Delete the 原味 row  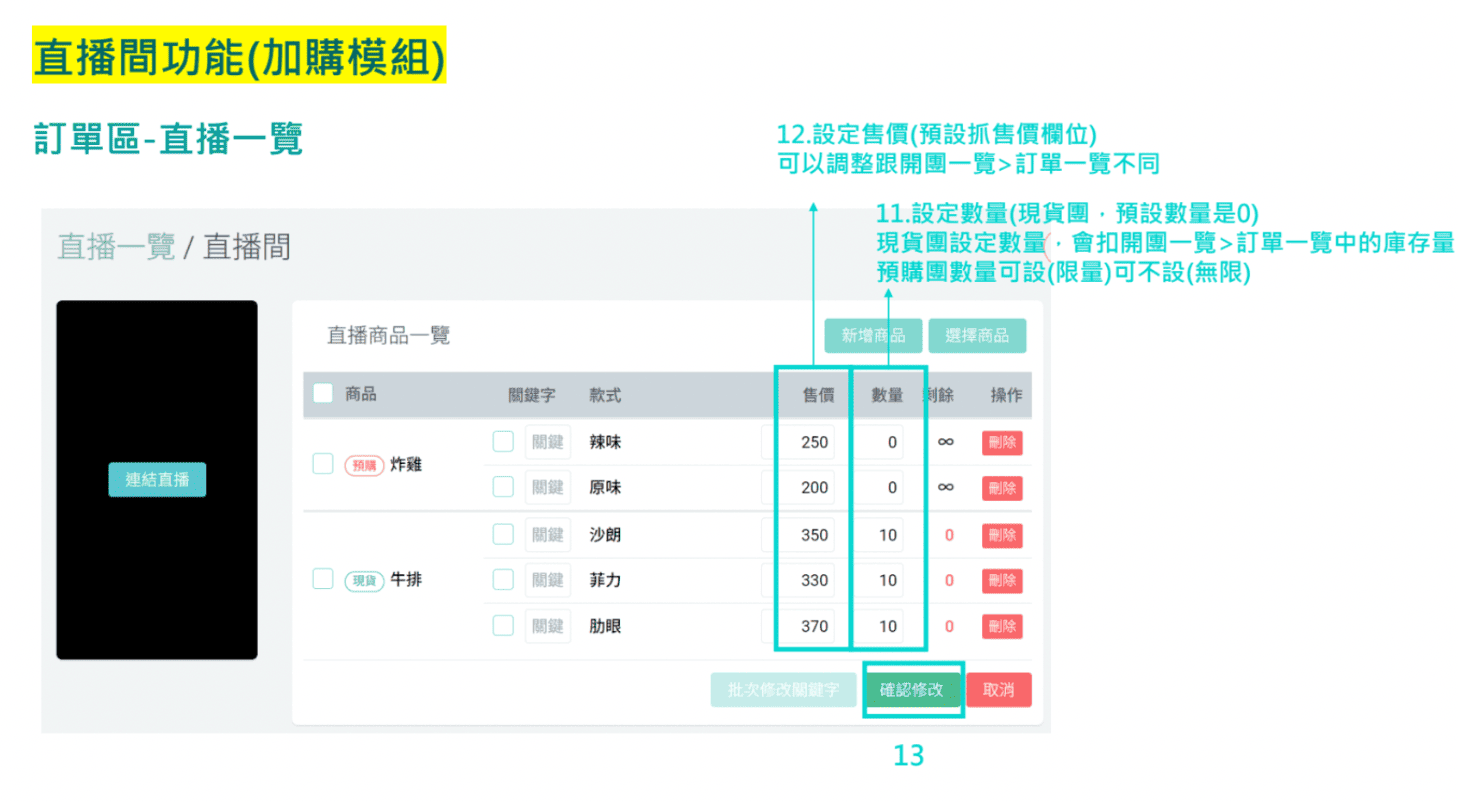point(1002,488)
